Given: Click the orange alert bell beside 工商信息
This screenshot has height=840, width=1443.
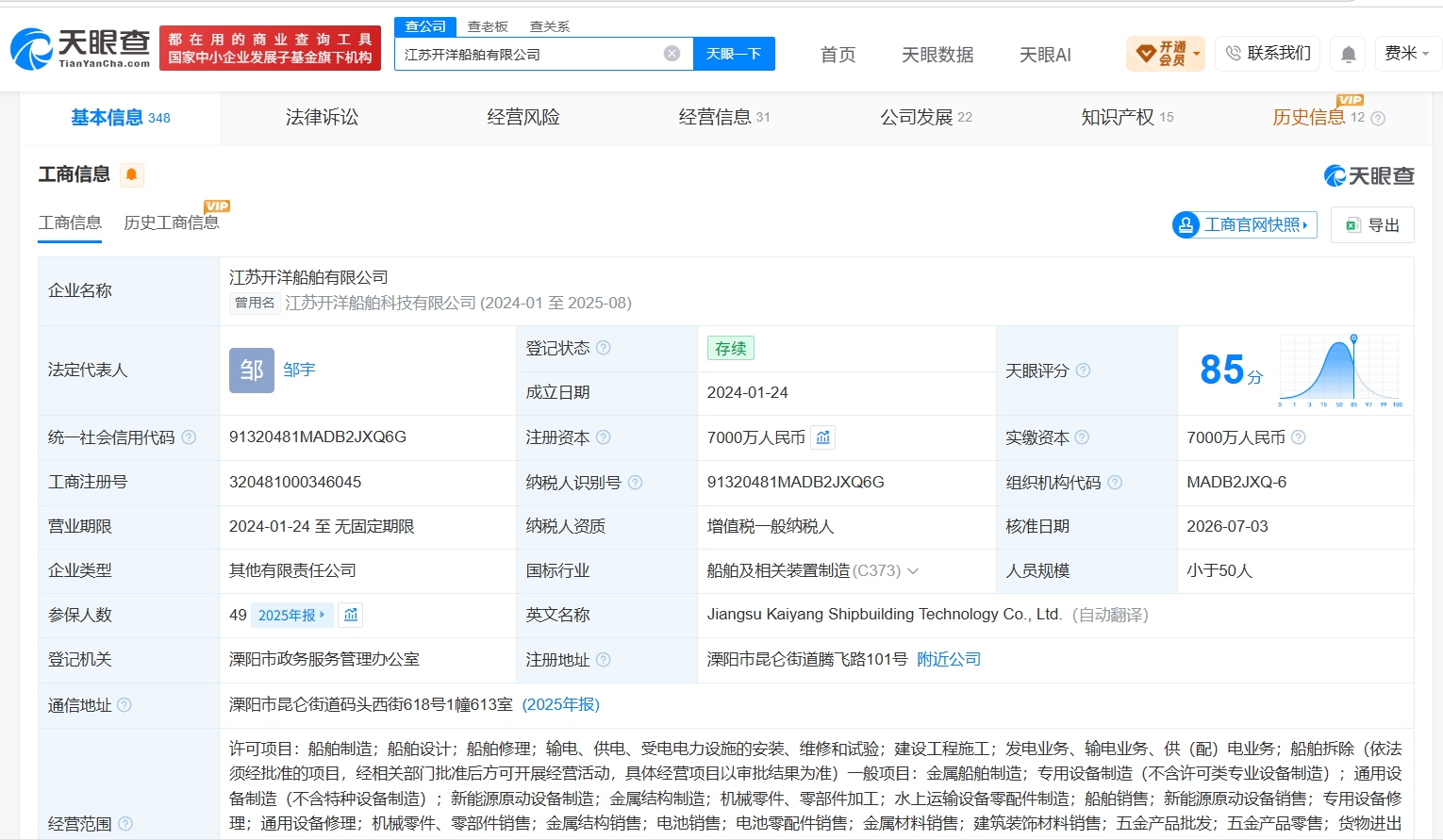Looking at the screenshot, I should click(131, 174).
